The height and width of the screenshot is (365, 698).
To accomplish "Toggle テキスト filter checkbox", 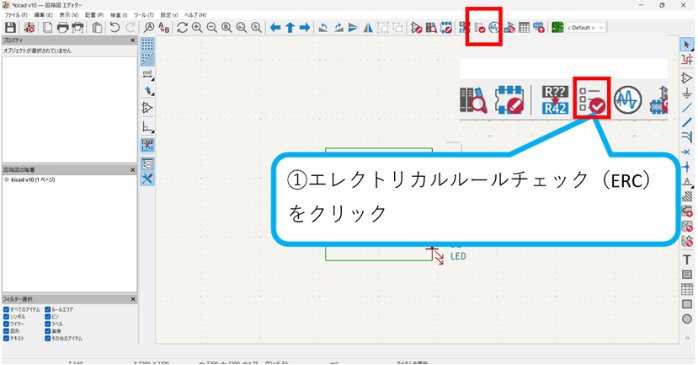I will pos(6,338).
